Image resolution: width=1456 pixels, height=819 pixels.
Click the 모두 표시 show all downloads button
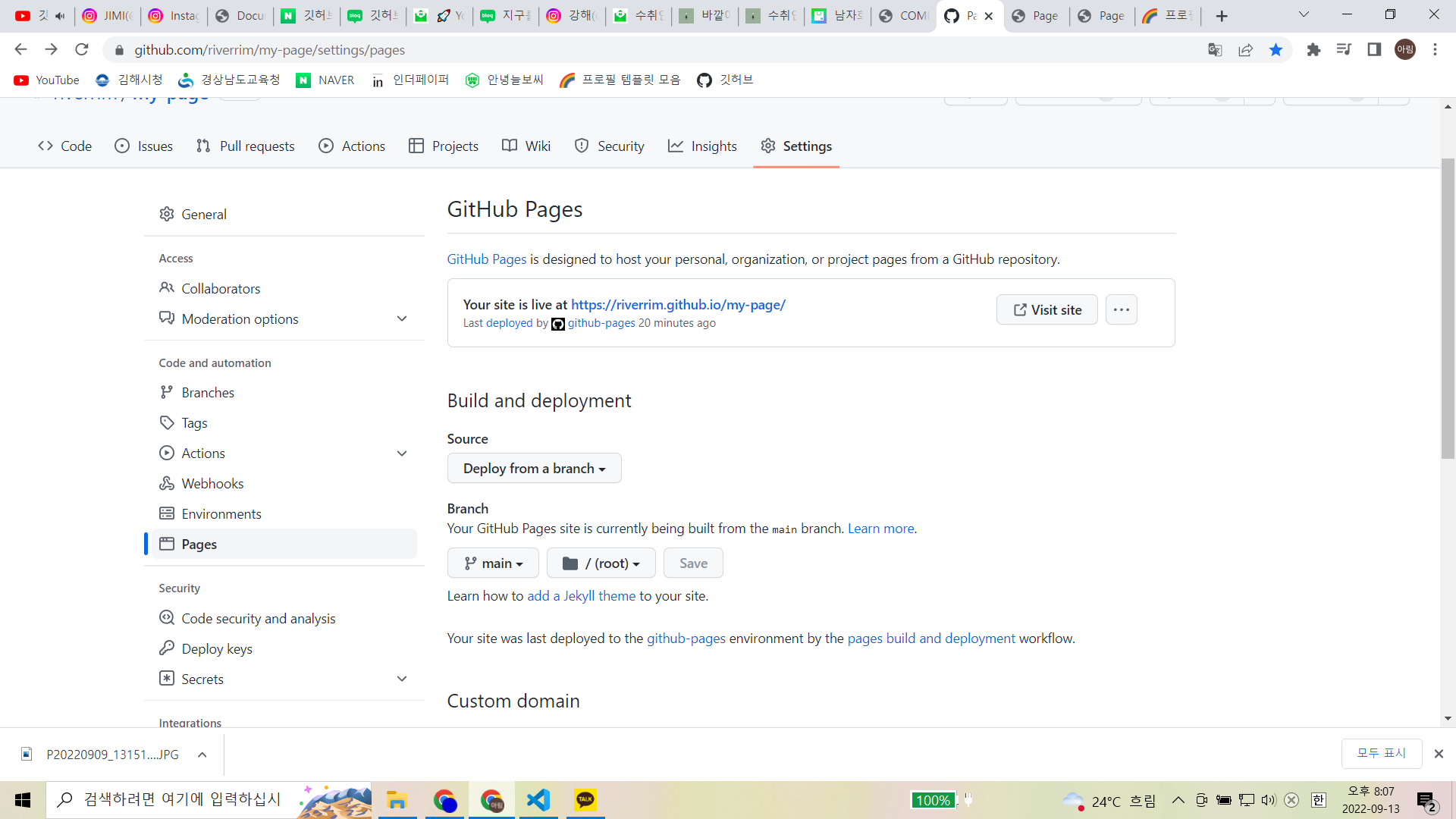(1381, 753)
